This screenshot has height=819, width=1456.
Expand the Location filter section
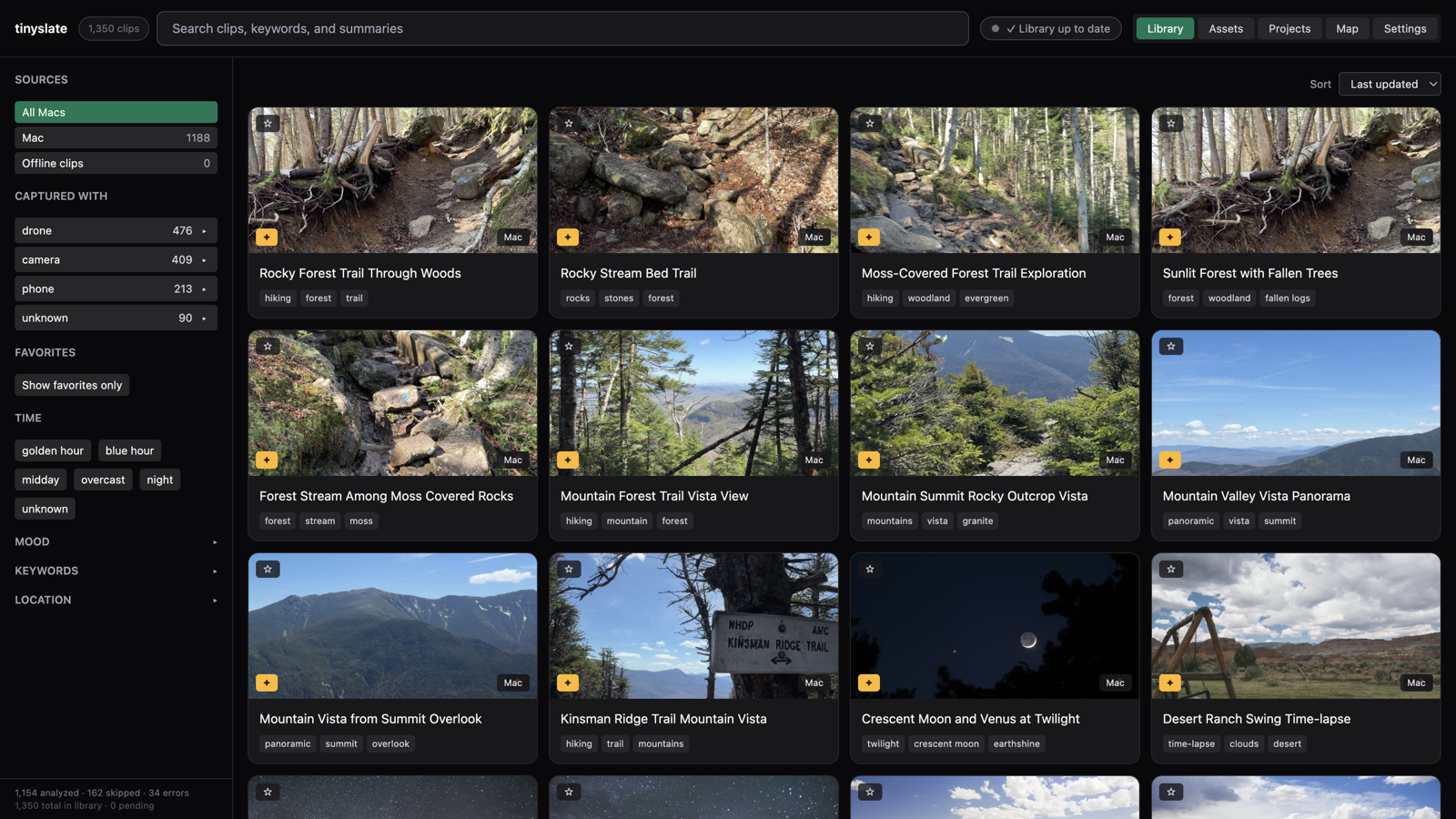coord(116,600)
